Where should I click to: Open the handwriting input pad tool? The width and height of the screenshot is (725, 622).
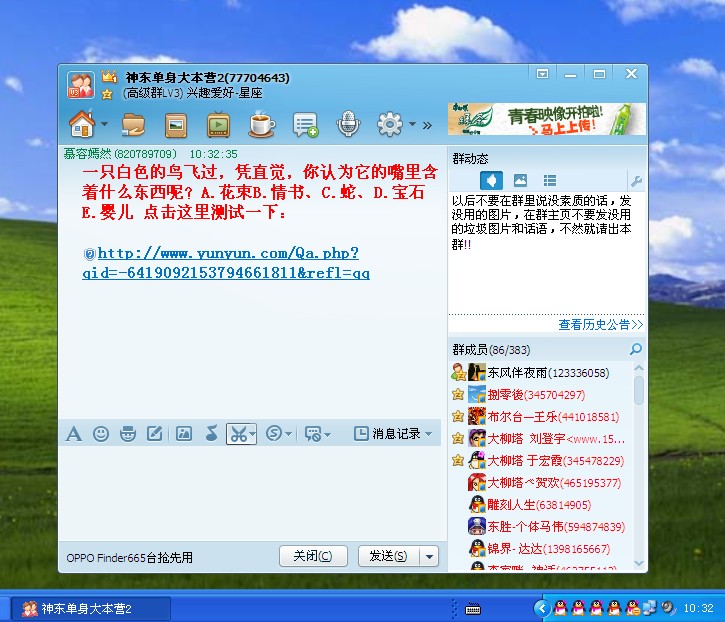[154, 434]
